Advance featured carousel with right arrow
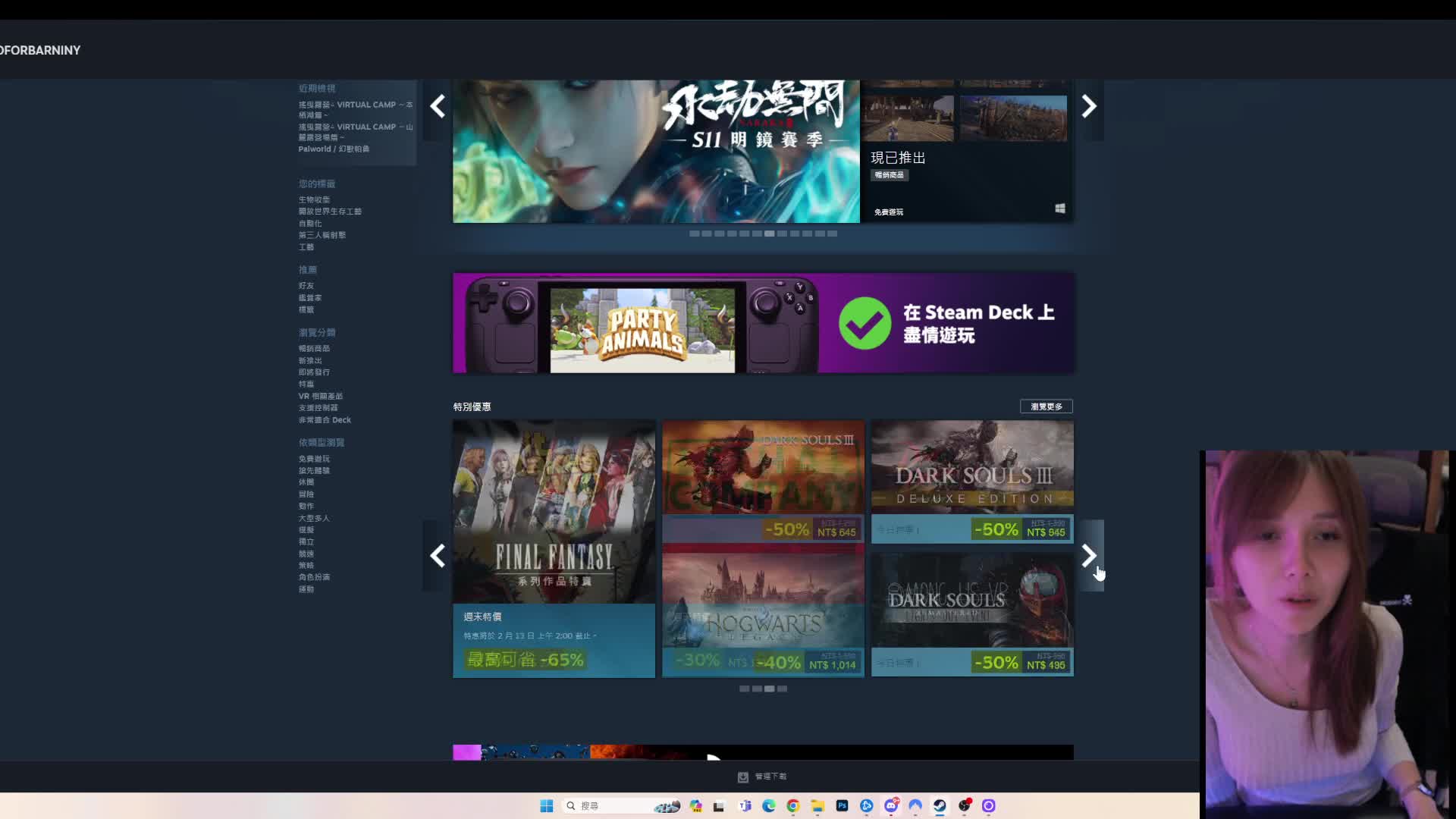 point(1089,106)
